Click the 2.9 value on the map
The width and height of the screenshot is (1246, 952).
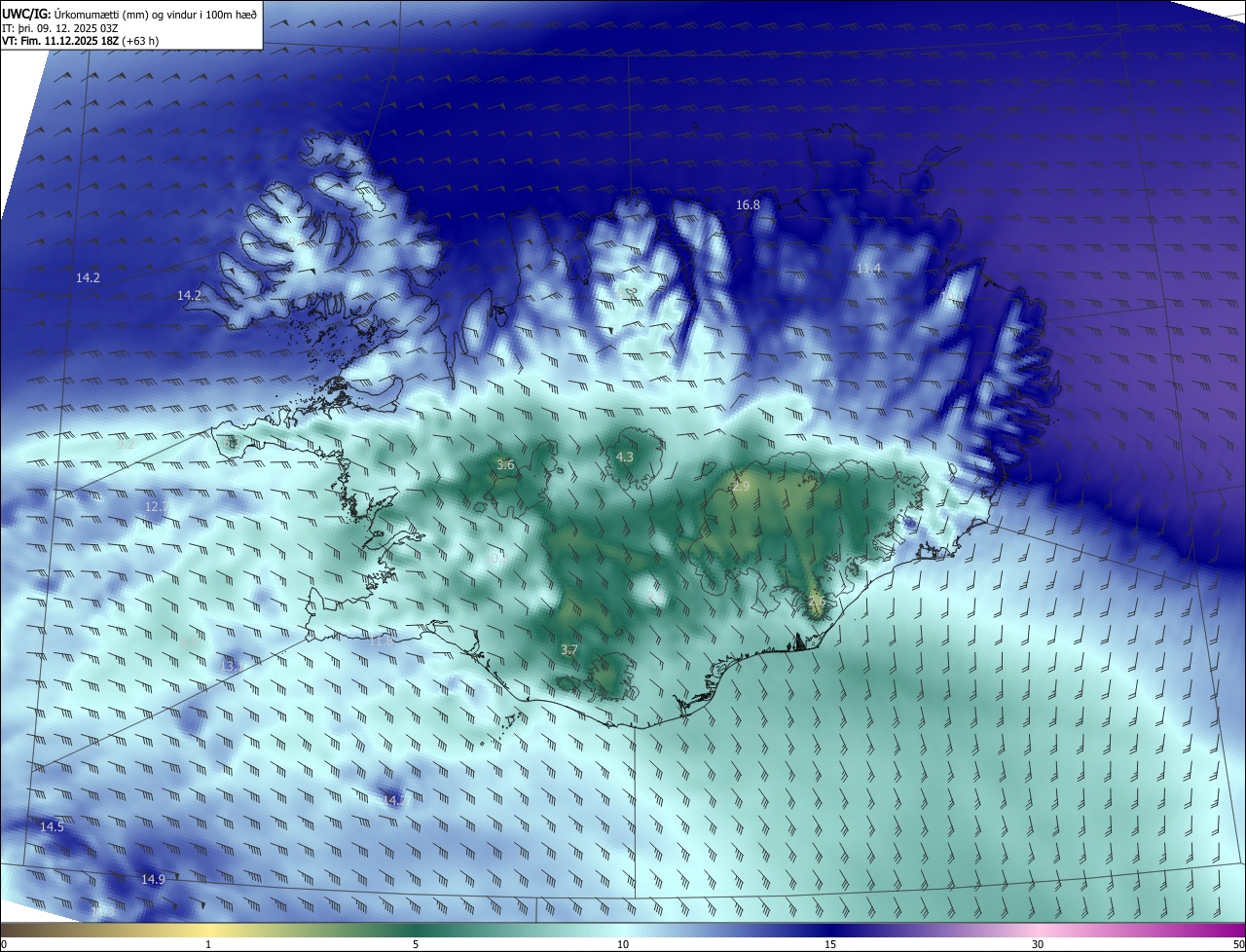coord(741,486)
